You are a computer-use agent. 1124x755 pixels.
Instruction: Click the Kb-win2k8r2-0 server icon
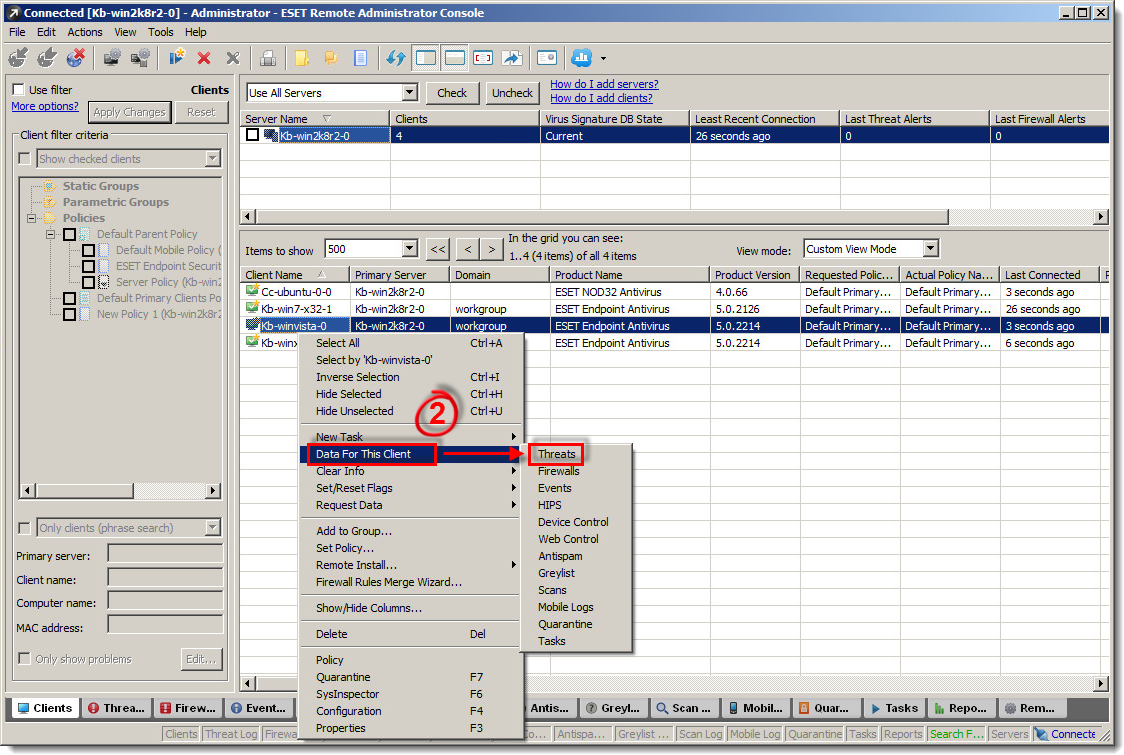tap(271, 135)
